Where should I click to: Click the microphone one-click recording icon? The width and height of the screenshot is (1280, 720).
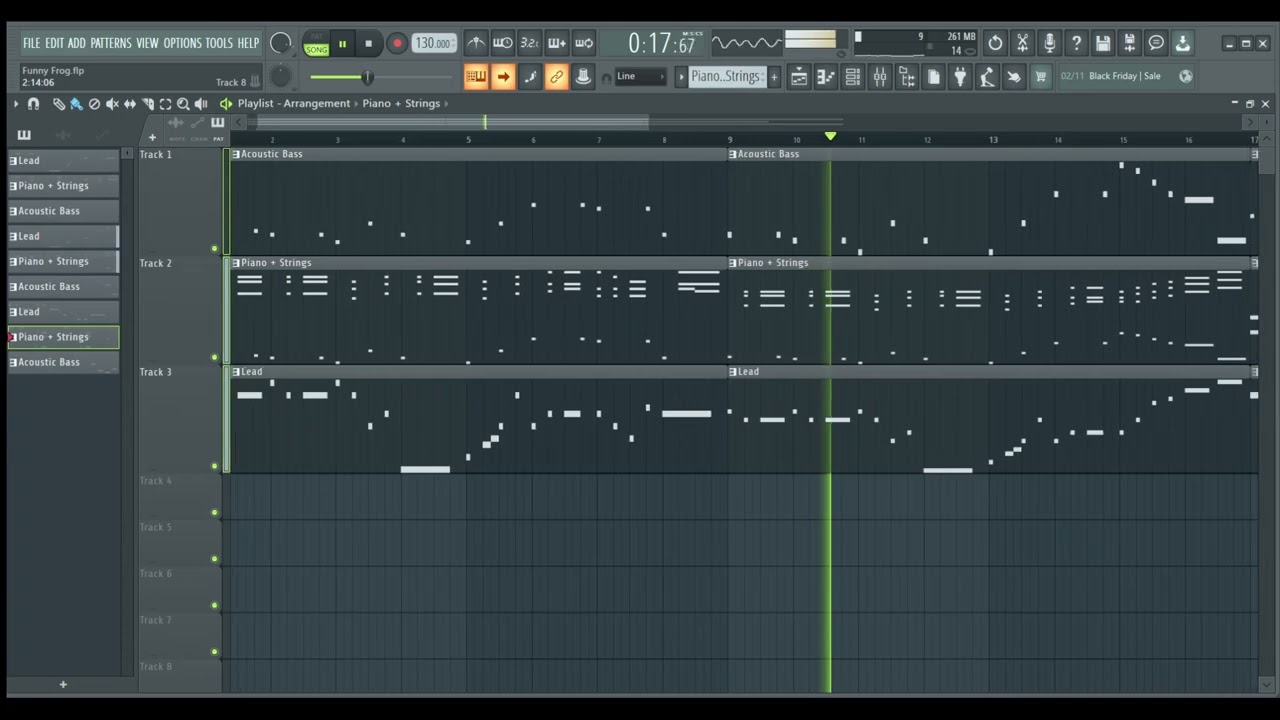(1049, 43)
